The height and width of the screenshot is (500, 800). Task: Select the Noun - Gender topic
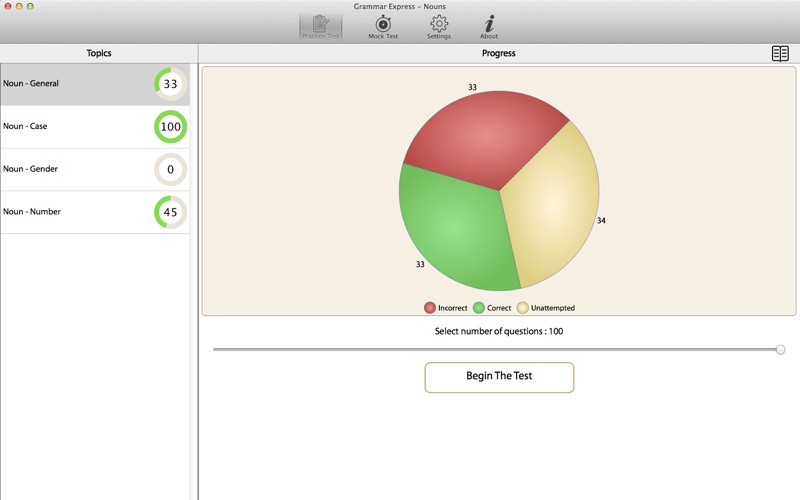[x=95, y=170]
